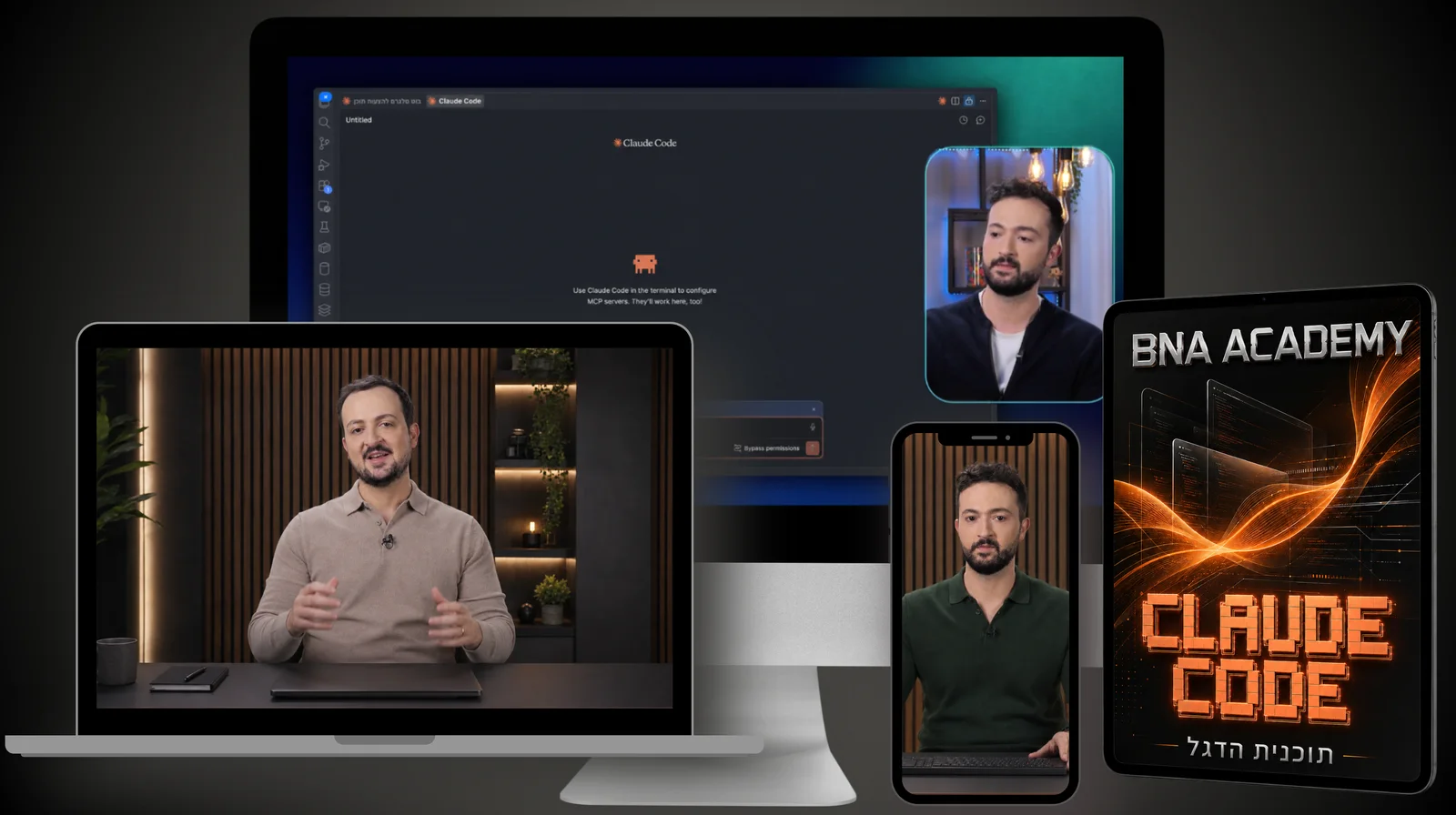Image resolution: width=1456 pixels, height=815 pixels.
Task: Split the editor with the split icon
Action: point(955,101)
